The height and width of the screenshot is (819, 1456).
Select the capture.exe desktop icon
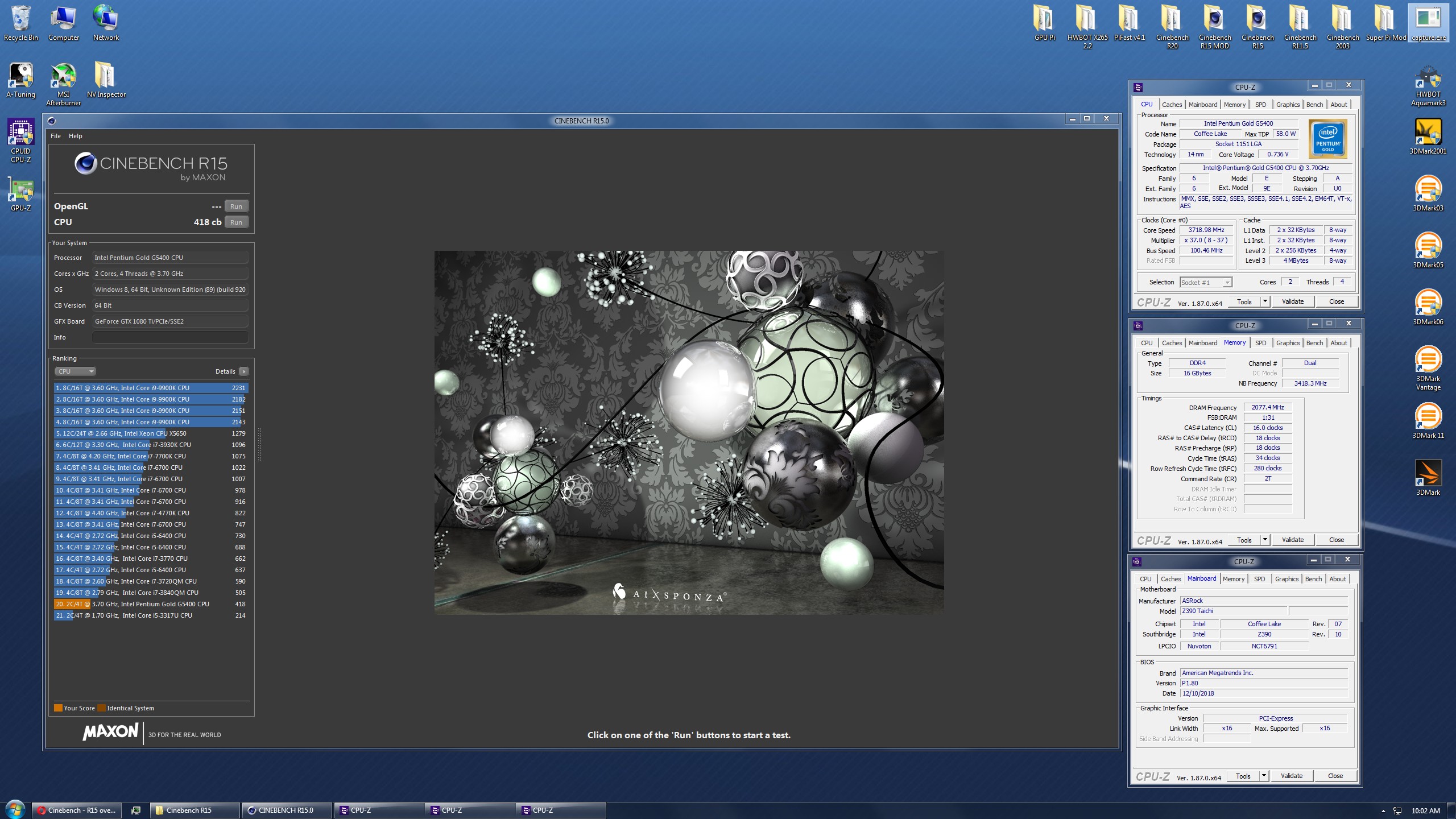tap(1428, 23)
